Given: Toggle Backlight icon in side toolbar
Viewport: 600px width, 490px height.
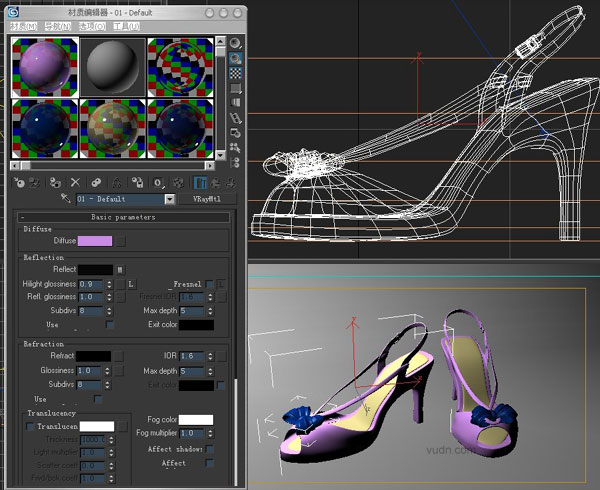Looking at the screenshot, I should (x=235, y=58).
